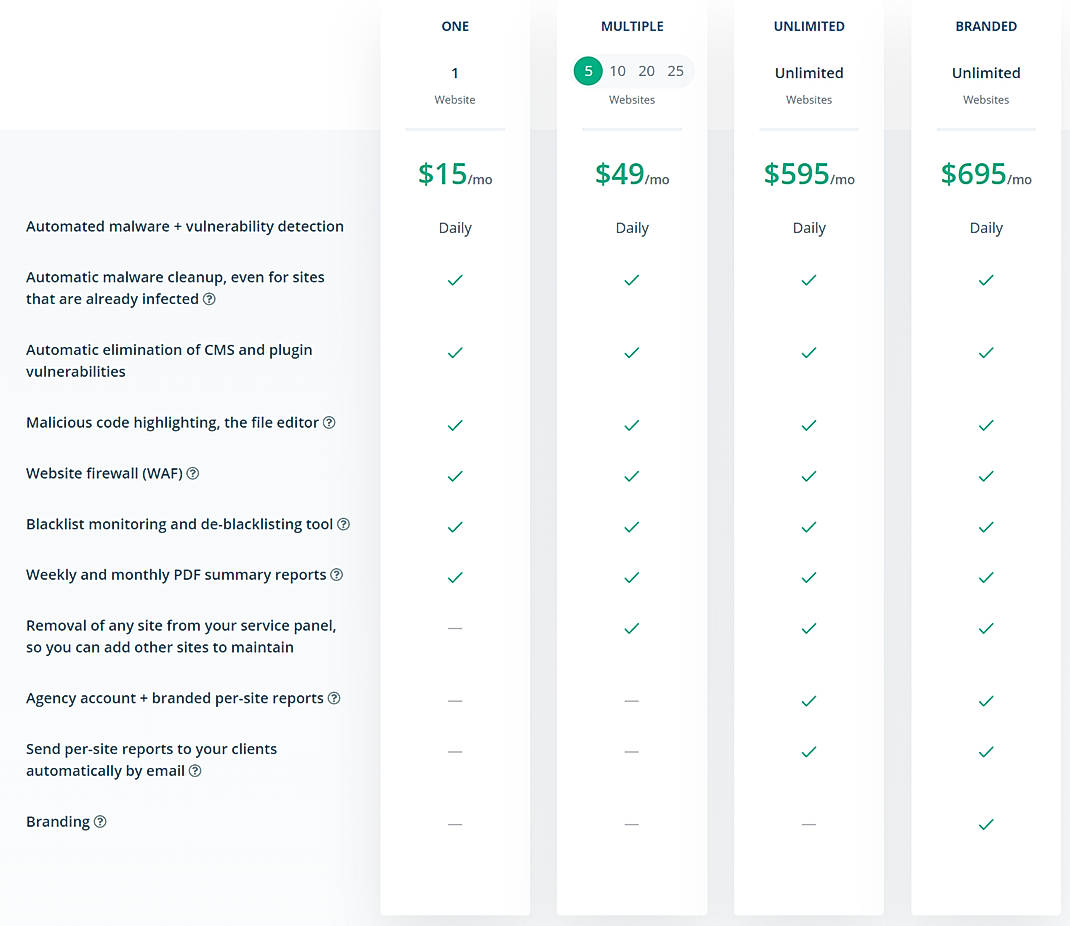Open the Website firewall (WAF) info icon
The width and height of the screenshot is (1070, 926).
tap(192, 473)
